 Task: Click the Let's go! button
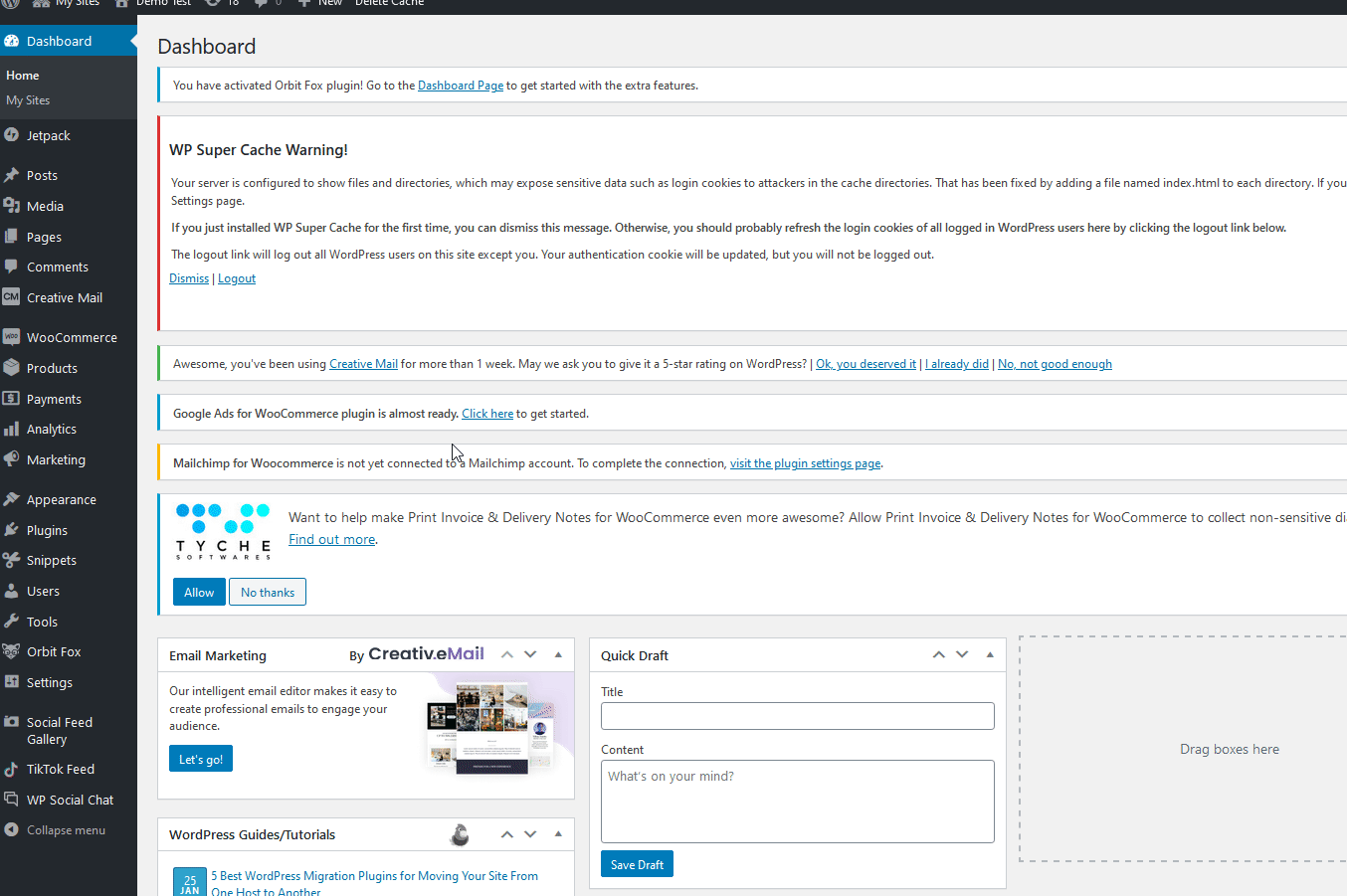[x=201, y=759]
